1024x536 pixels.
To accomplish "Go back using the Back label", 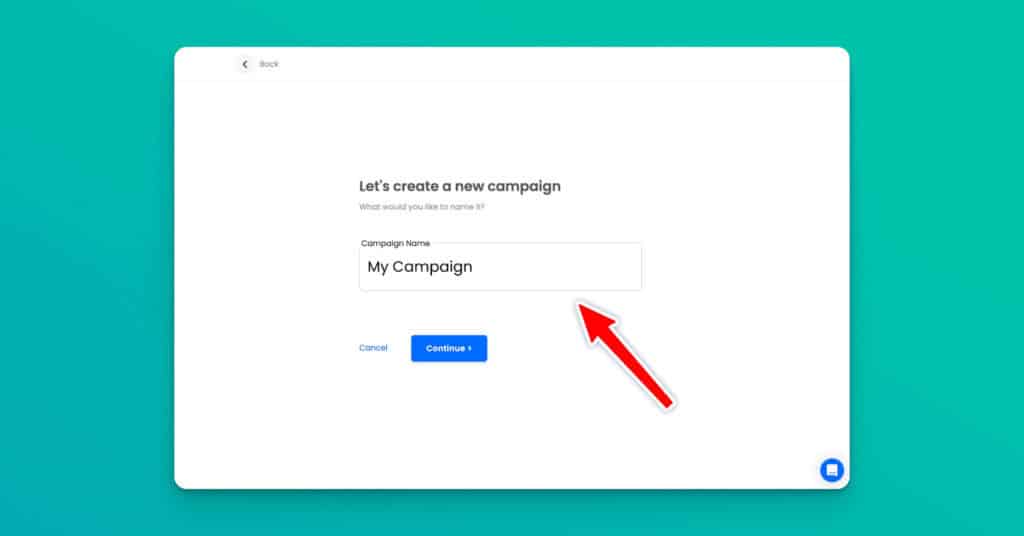I will pyautogui.click(x=269, y=64).
